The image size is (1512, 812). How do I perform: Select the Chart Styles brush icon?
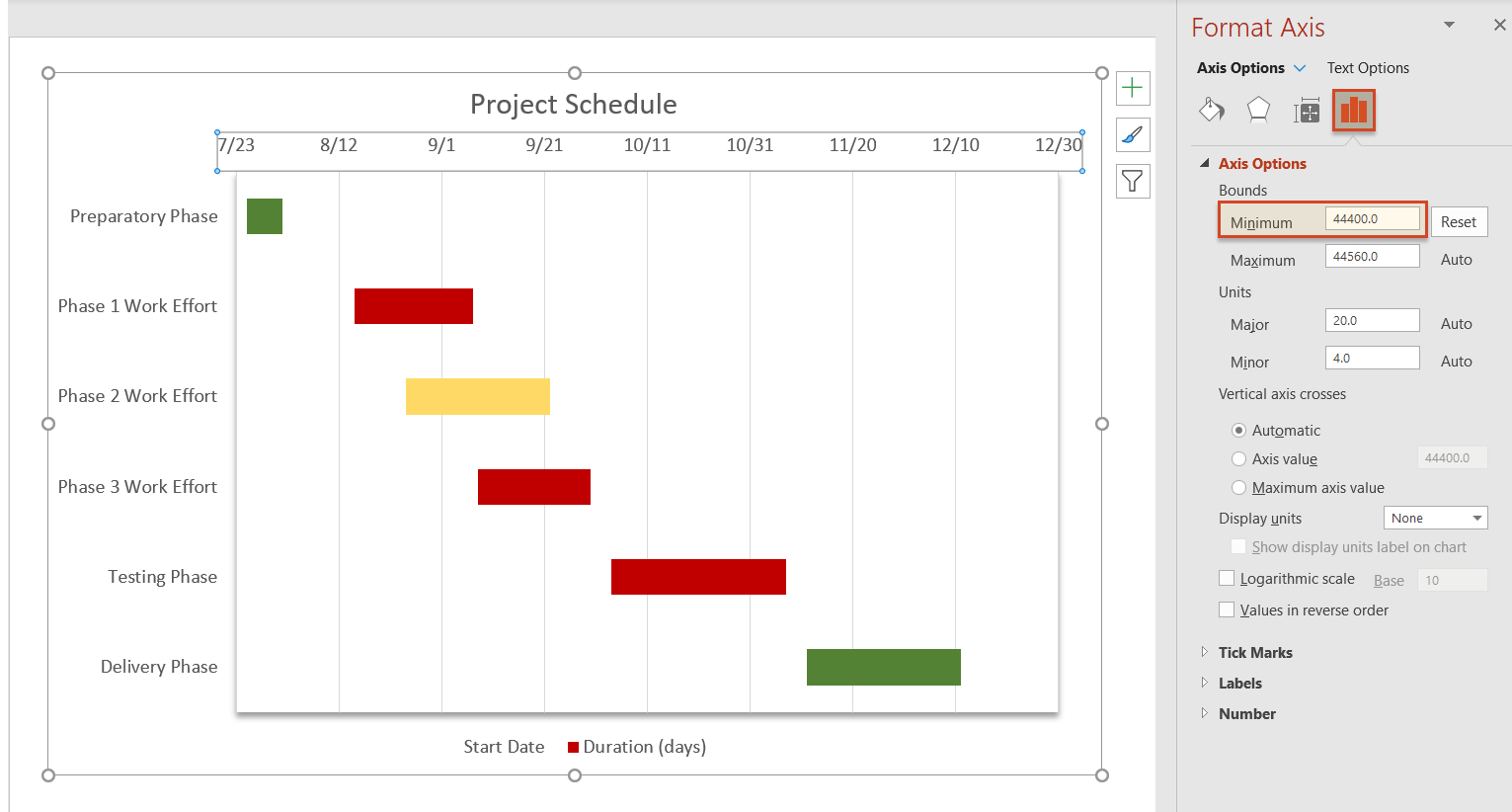coord(1132,134)
